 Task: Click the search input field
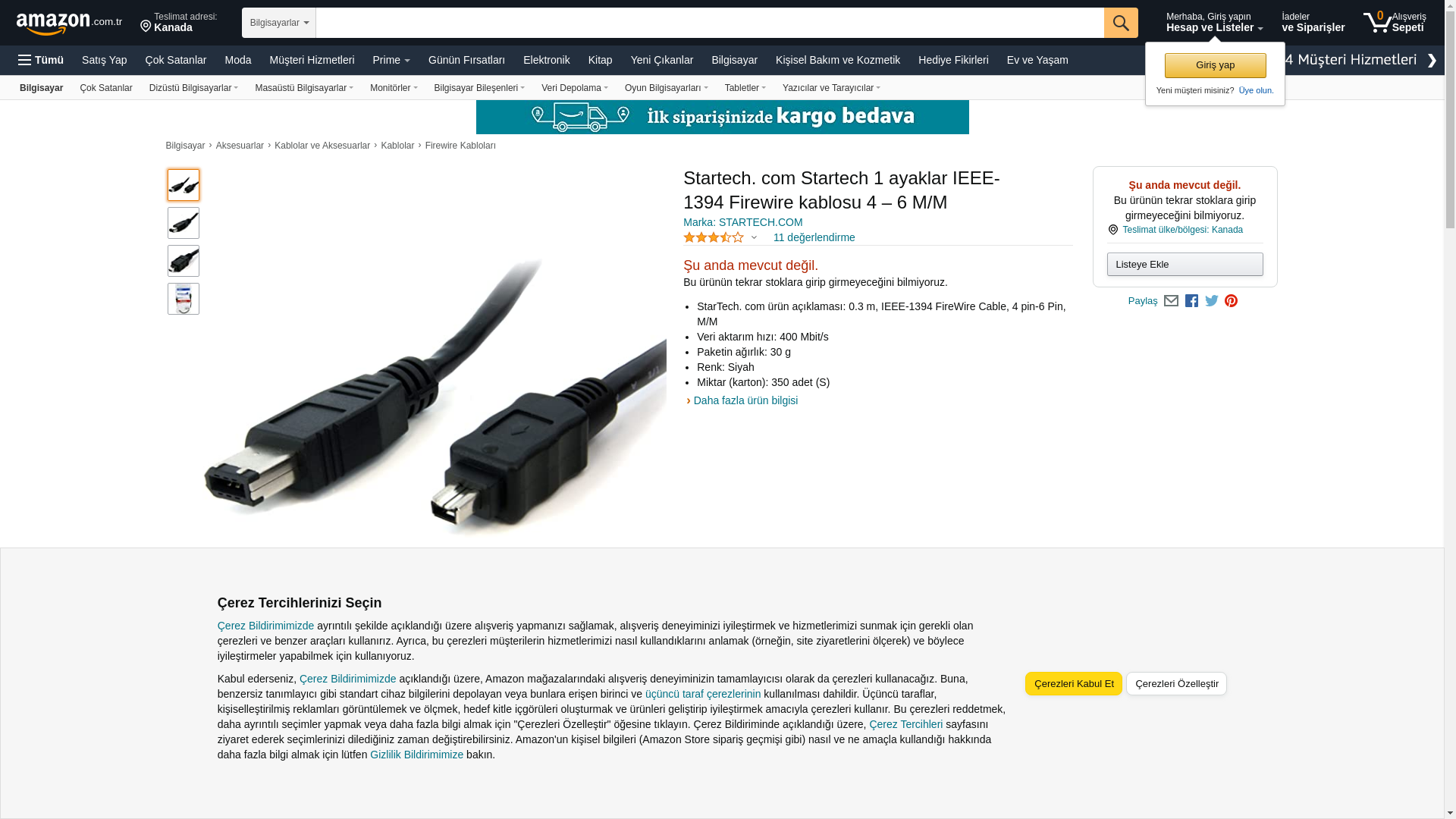pos(710,23)
